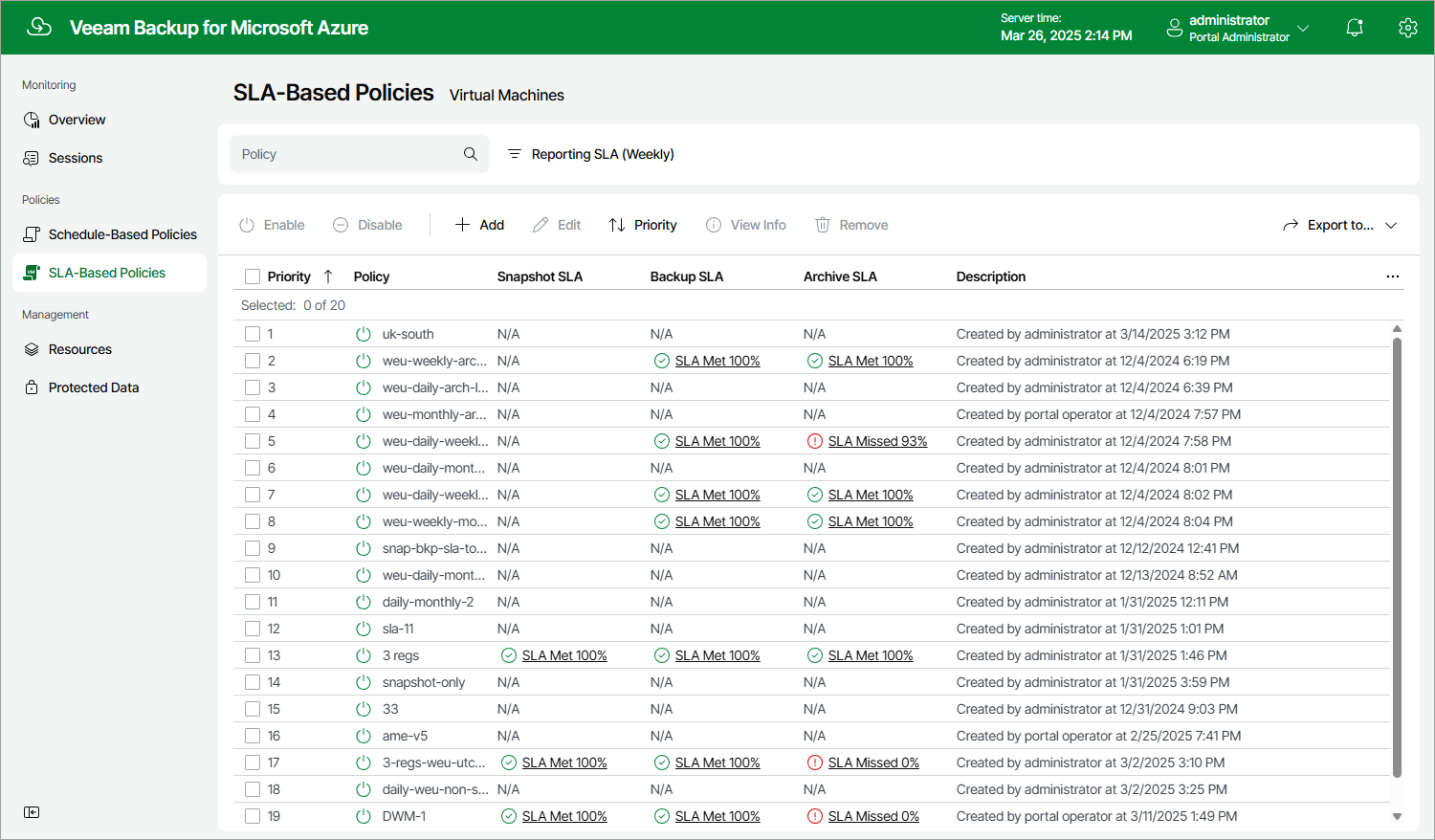
Task: Click the Add policy button
Action: (x=479, y=225)
